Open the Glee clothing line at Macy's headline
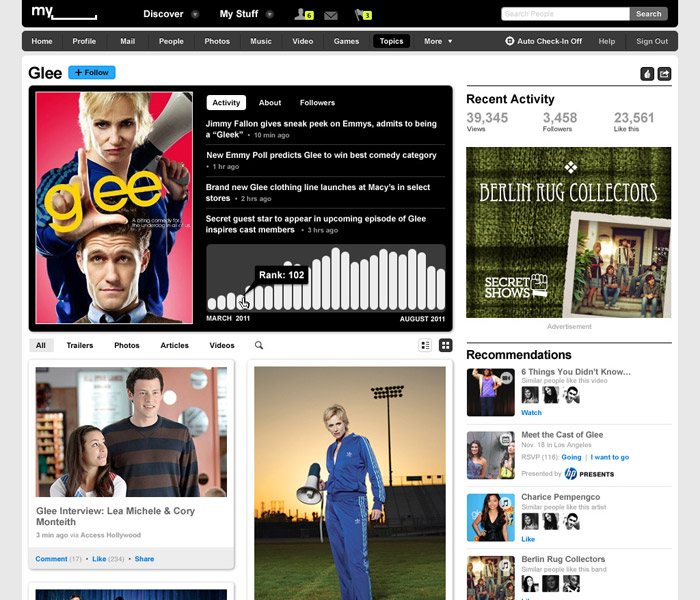The width and height of the screenshot is (700, 600). pyautogui.click(x=318, y=192)
